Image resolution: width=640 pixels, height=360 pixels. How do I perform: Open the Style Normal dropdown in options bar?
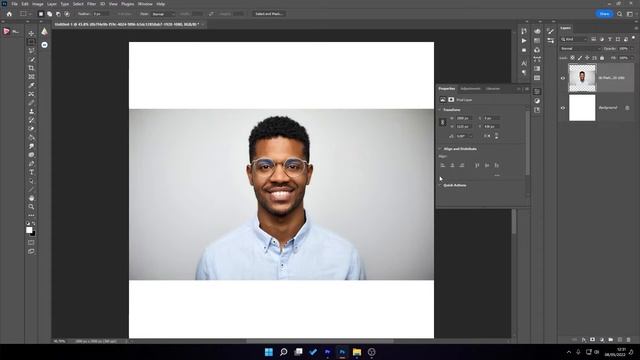[x=162, y=14]
